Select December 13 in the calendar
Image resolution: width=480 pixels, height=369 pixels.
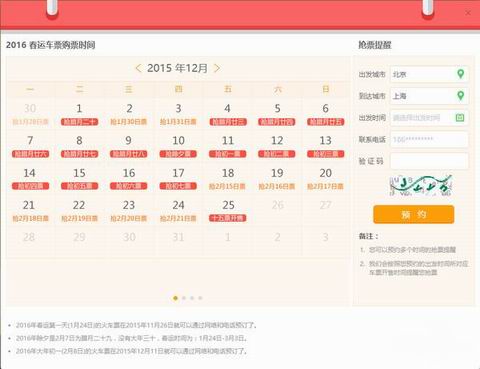326,146
